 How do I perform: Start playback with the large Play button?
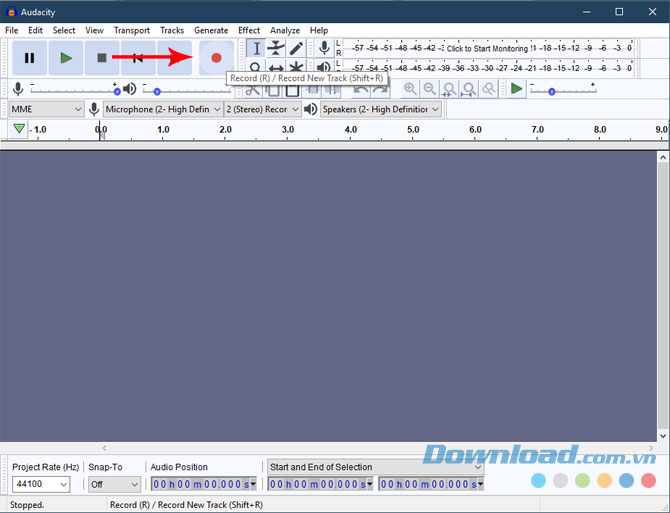tap(66, 58)
